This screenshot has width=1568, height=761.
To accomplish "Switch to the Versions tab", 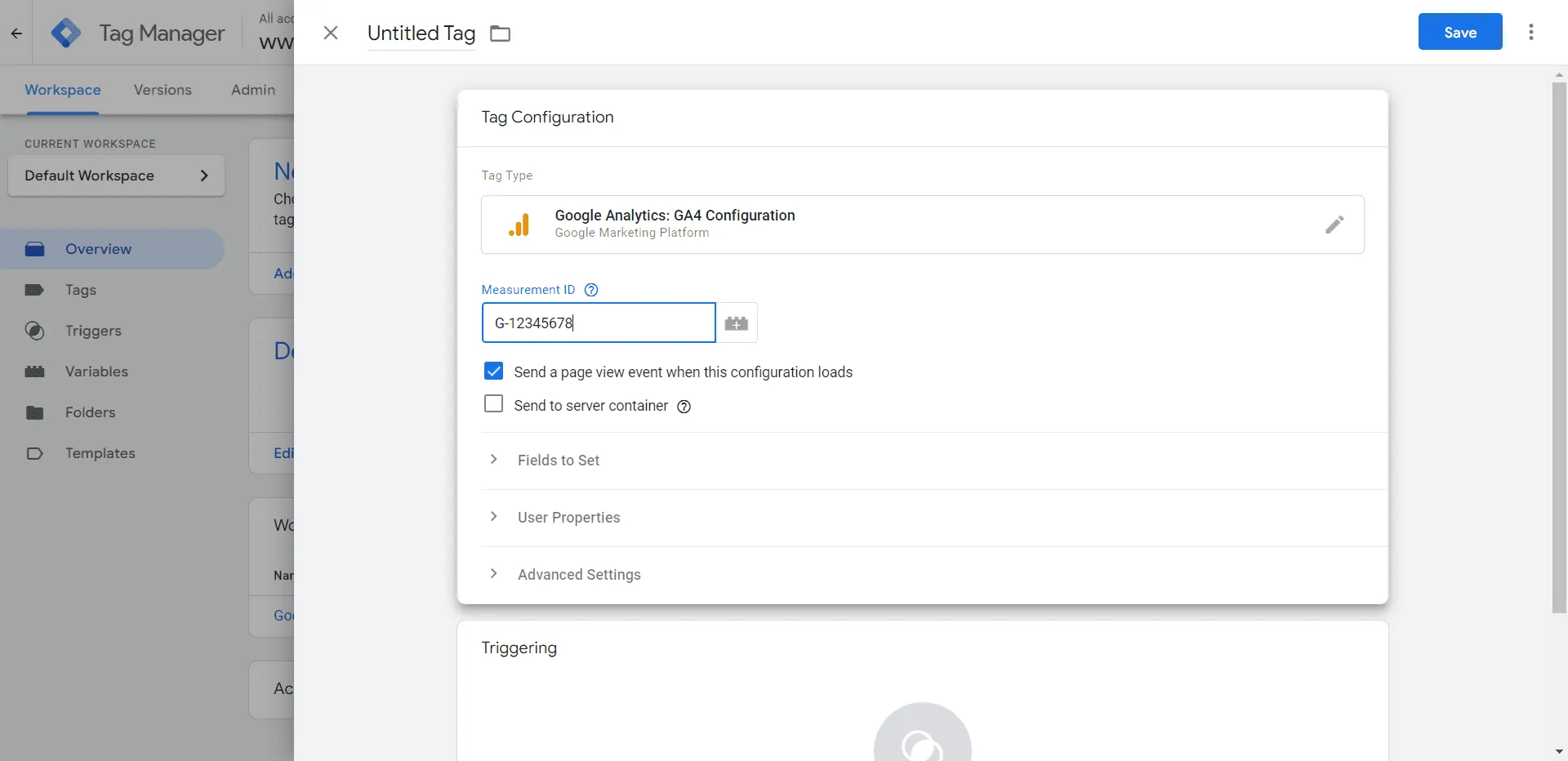I will (x=163, y=90).
